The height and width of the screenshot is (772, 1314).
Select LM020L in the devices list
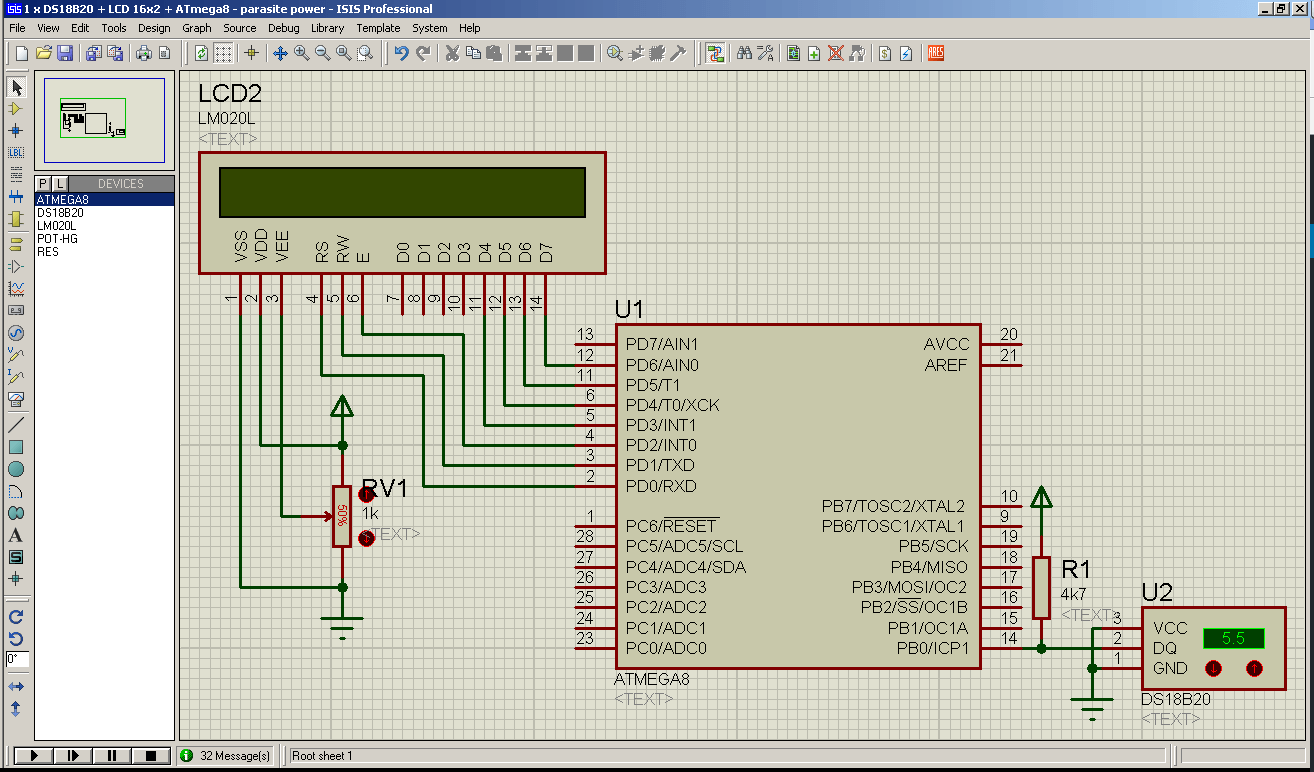105,226
